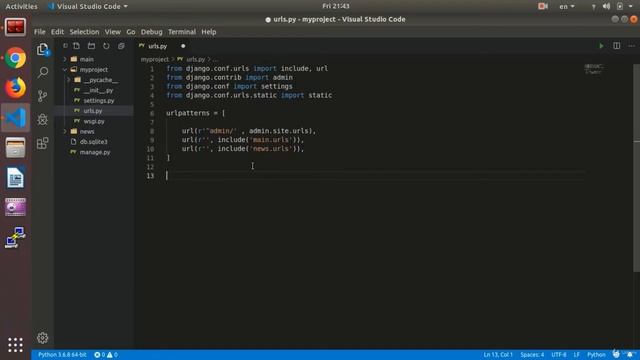This screenshot has width=640, height=360.
Task: Open Files manager from the dock
Action: click(x=16, y=148)
